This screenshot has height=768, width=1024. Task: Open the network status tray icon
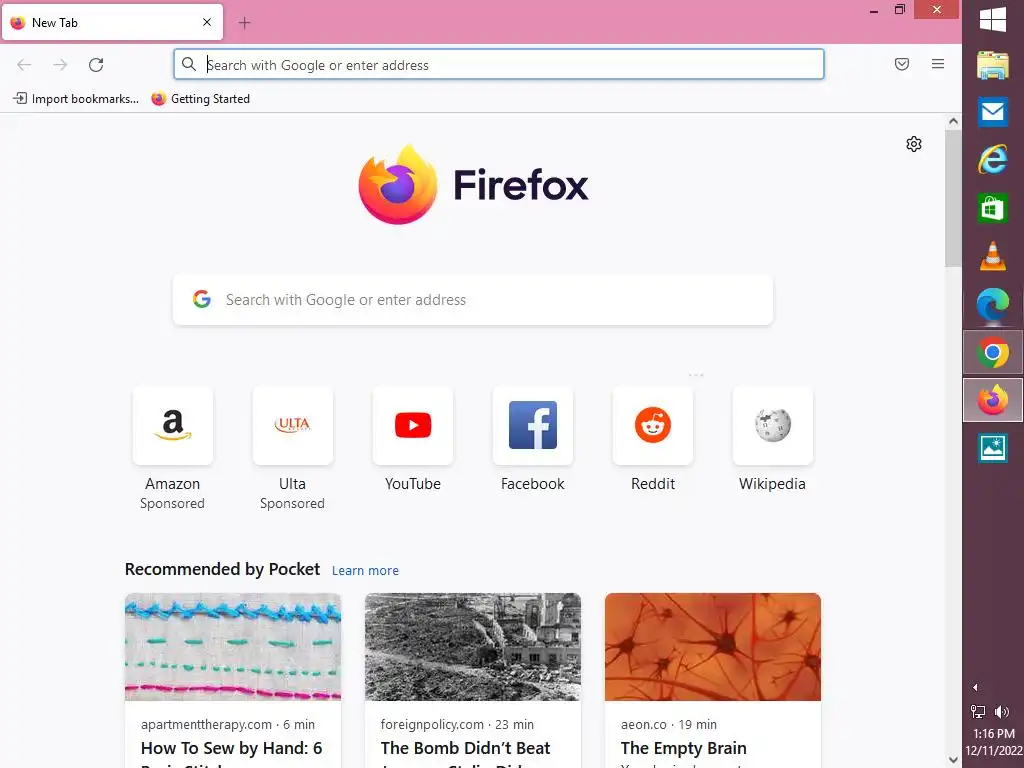[978, 712]
